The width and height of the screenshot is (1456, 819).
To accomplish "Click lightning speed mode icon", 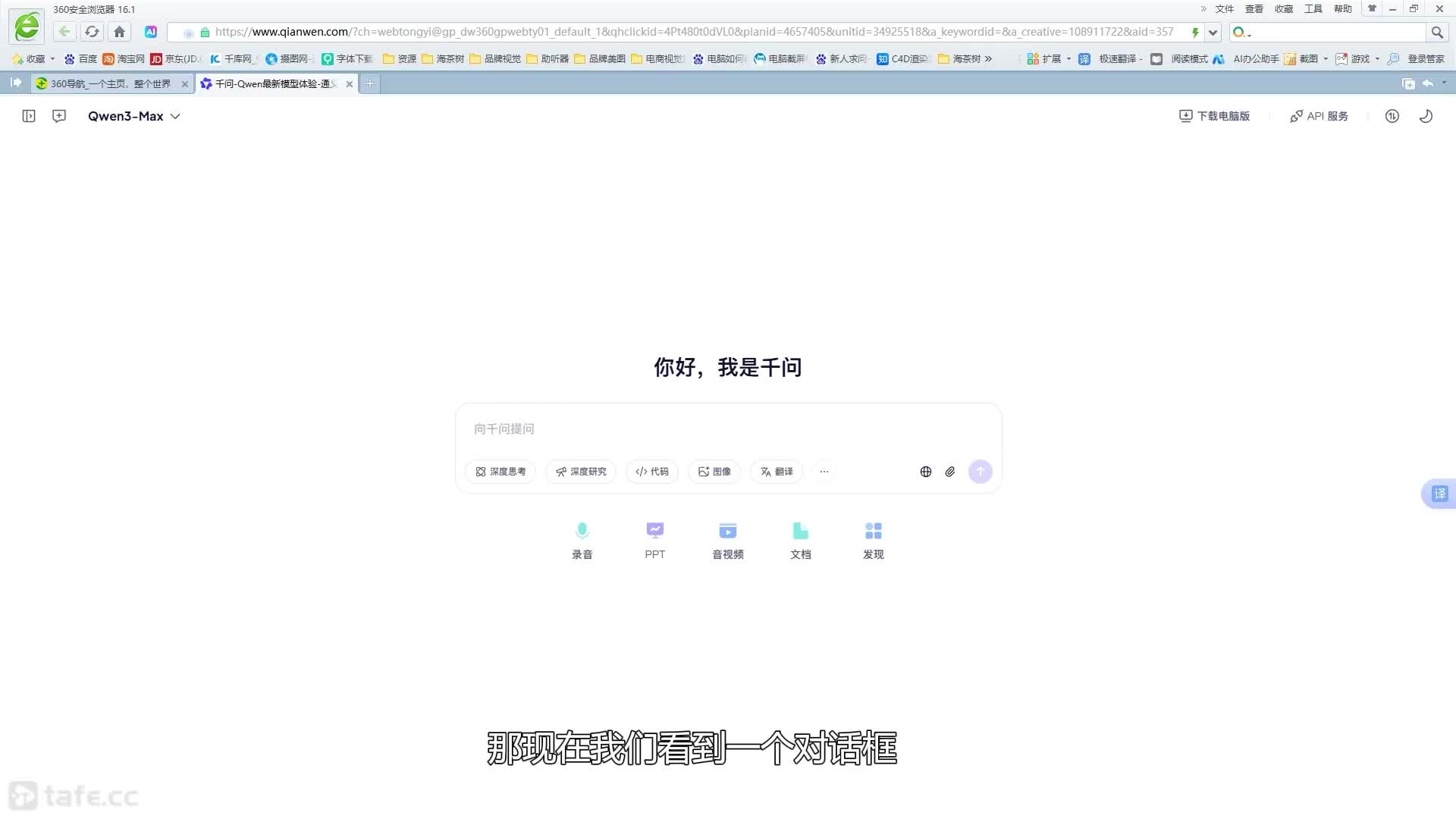I will coord(1195,33).
